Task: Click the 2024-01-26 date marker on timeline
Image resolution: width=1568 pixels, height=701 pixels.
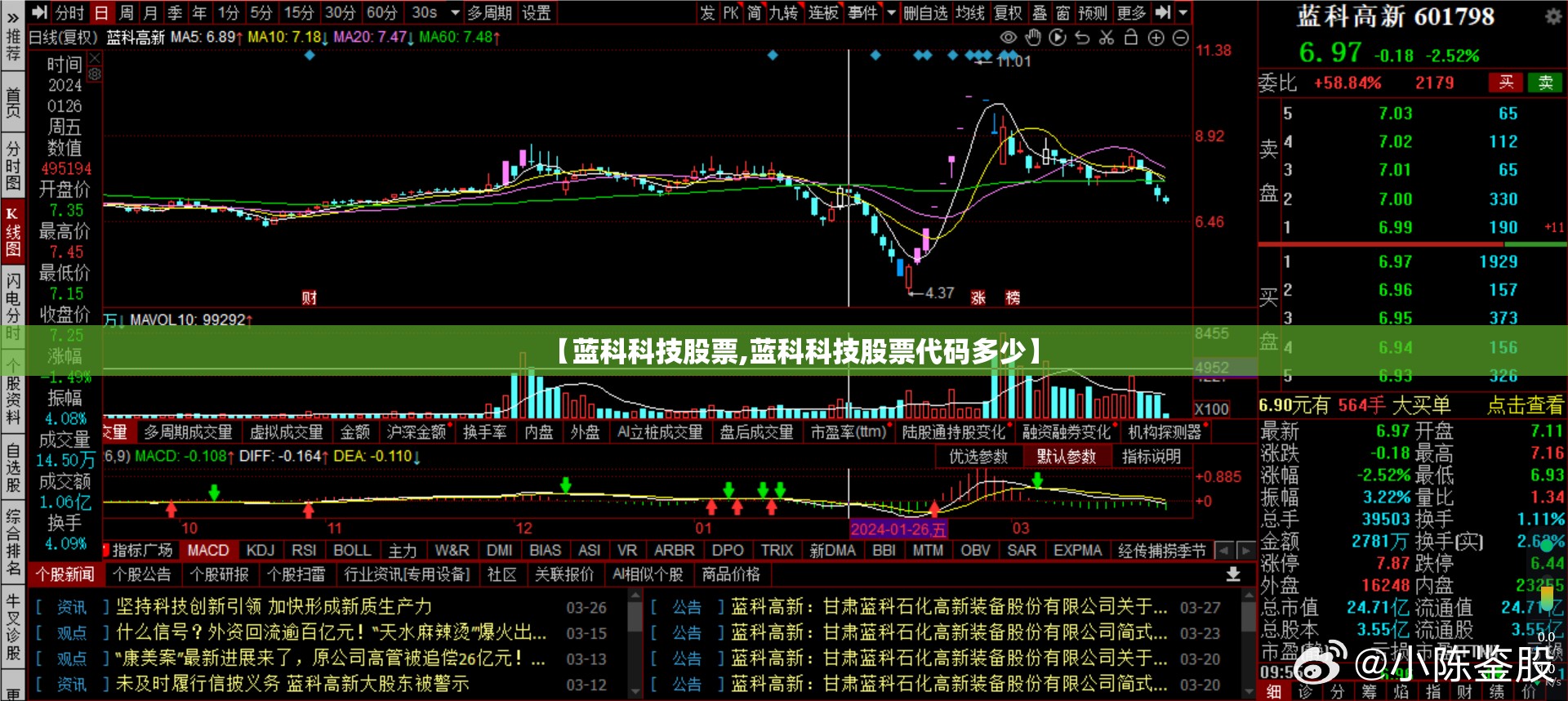Action: (x=898, y=529)
